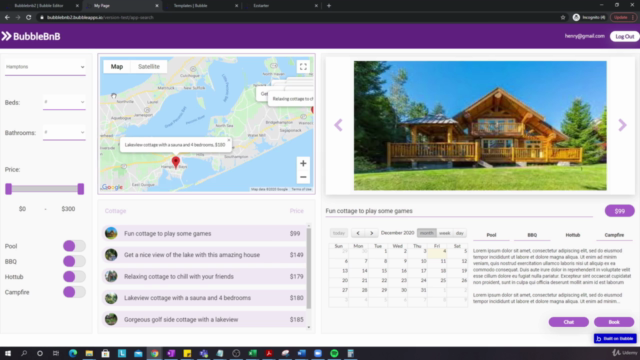Open the Beds dropdown
Image resolution: width=640 pixels, height=360 pixels.
click(x=64, y=102)
